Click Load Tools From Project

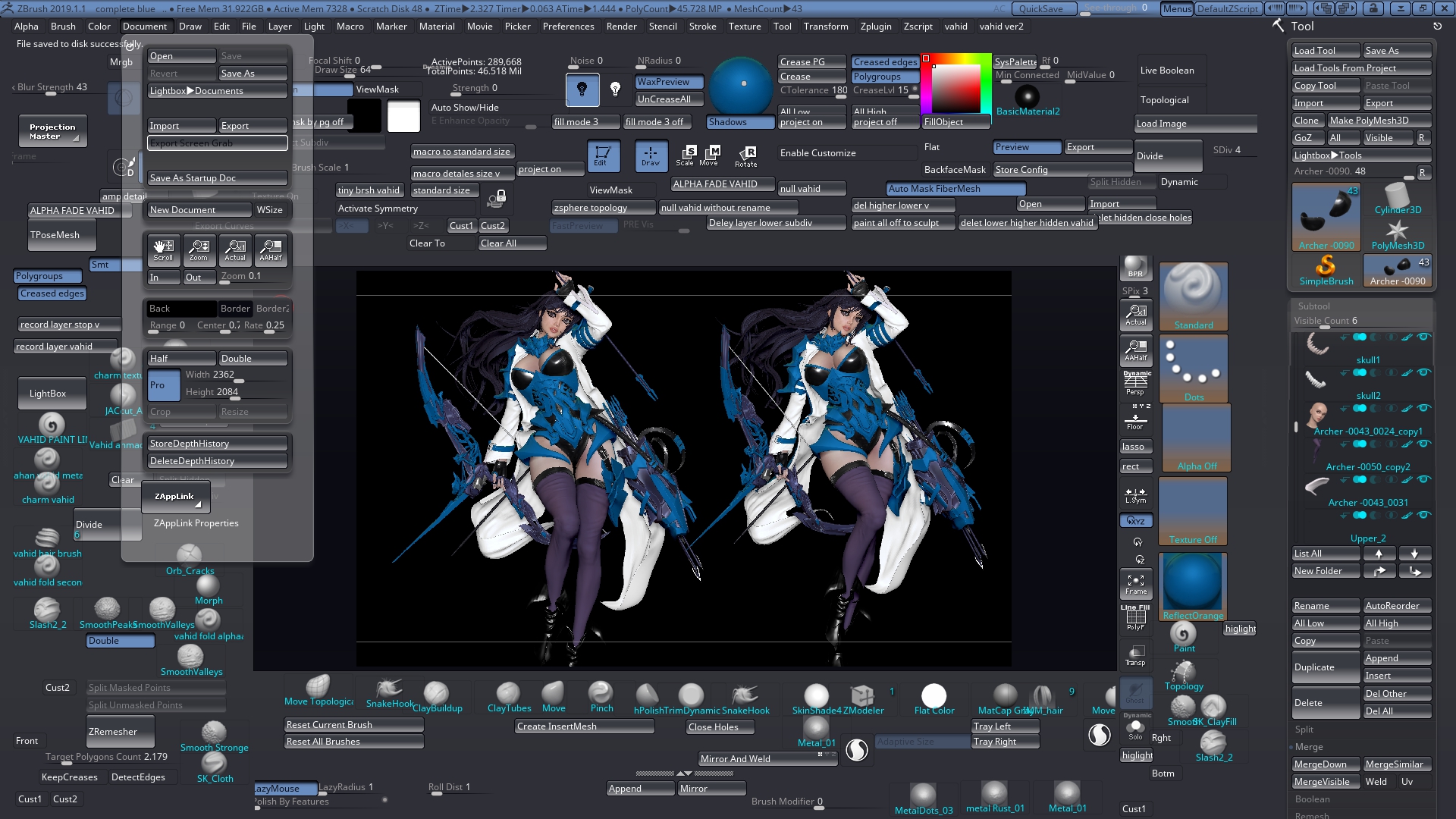click(x=1361, y=68)
